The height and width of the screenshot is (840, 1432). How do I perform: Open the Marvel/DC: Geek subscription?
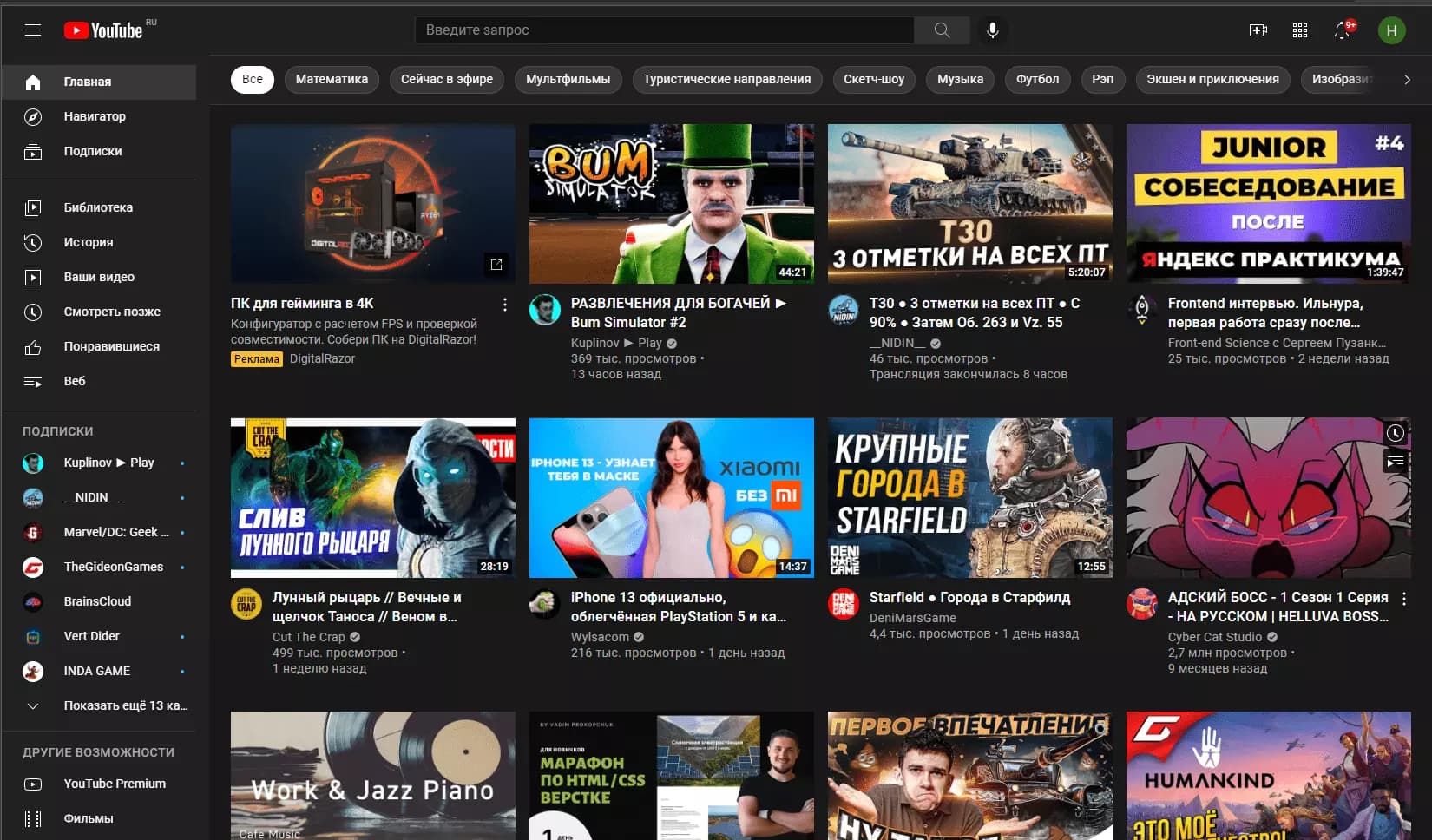100,533
